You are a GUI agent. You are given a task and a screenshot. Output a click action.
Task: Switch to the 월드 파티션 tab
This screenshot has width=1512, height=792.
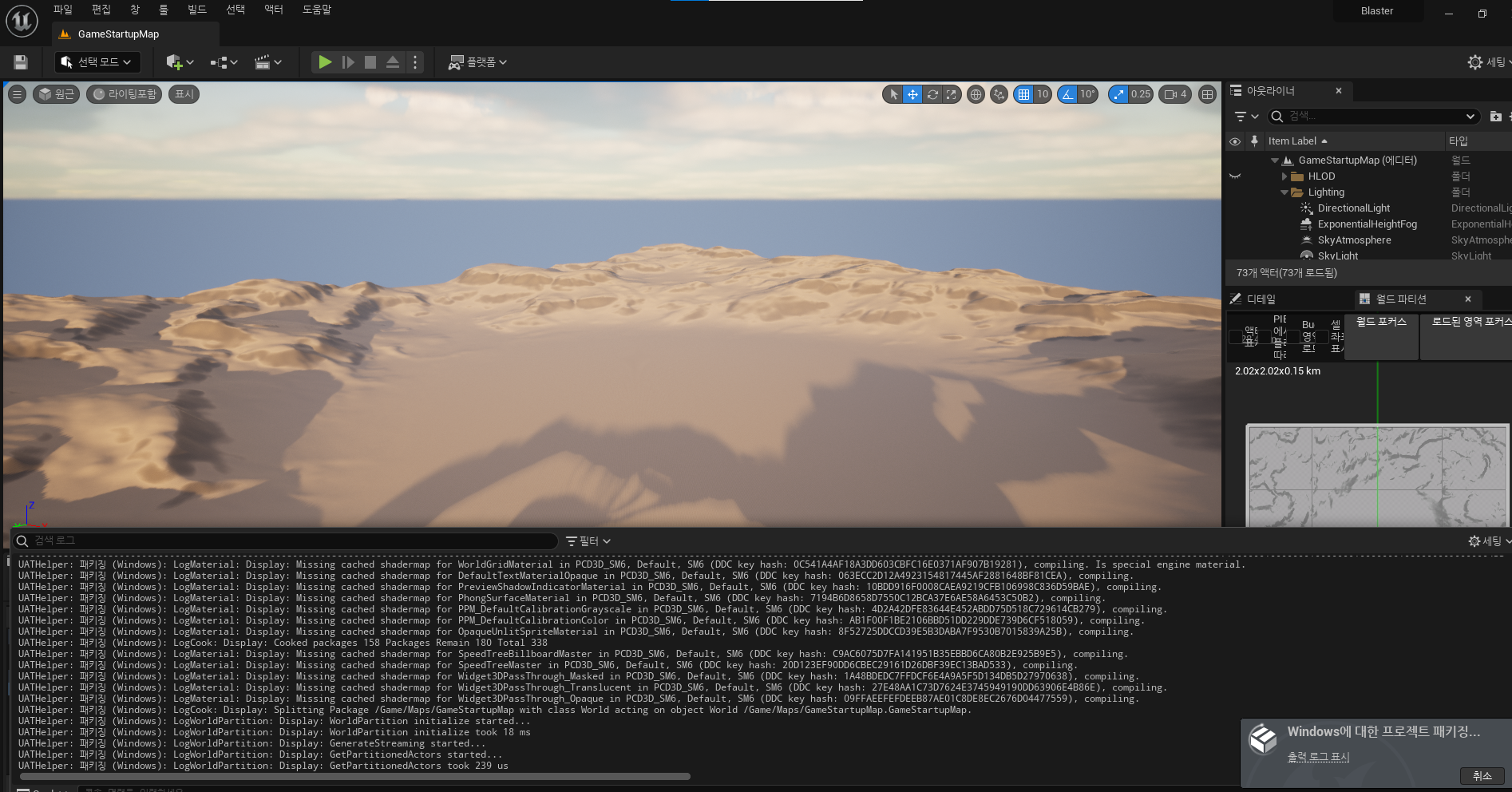click(x=1401, y=299)
